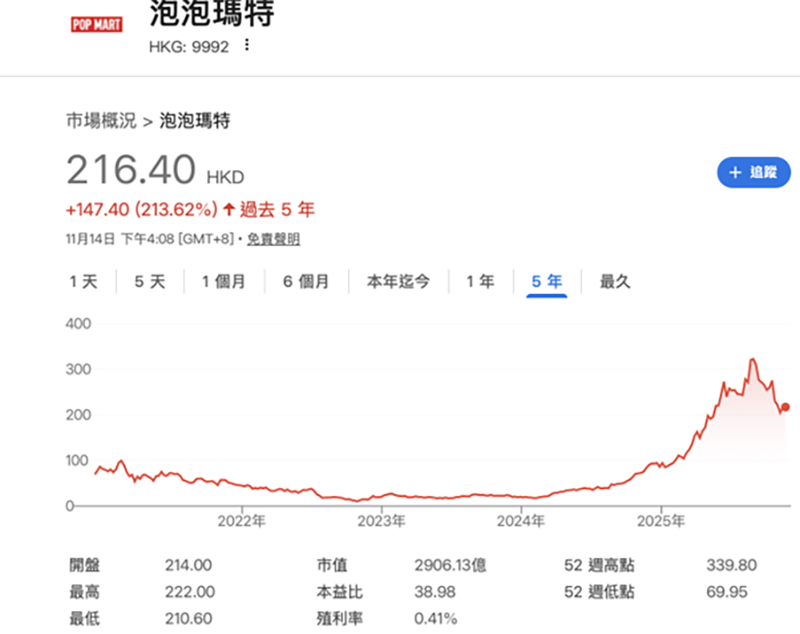
Task: Select the 1 年 time range tab
Action: tap(480, 282)
